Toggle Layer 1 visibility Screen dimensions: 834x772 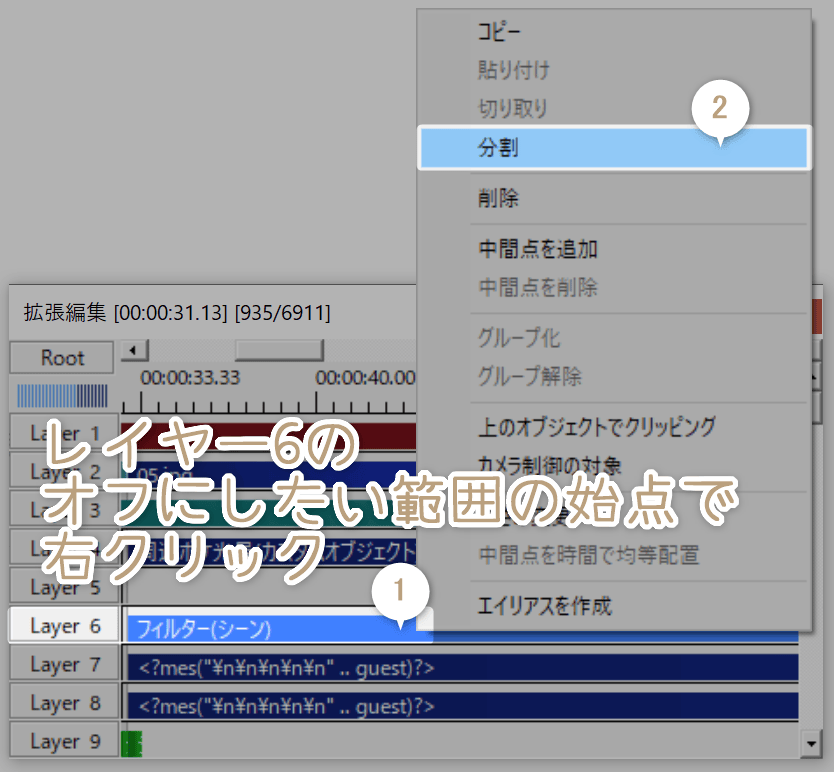[x=62, y=432]
